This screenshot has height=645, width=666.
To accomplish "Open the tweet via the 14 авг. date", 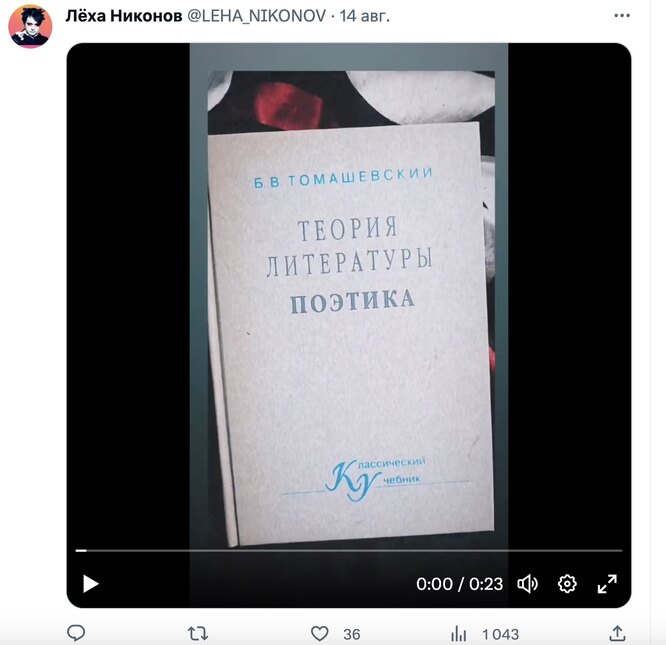I will (364, 16).
